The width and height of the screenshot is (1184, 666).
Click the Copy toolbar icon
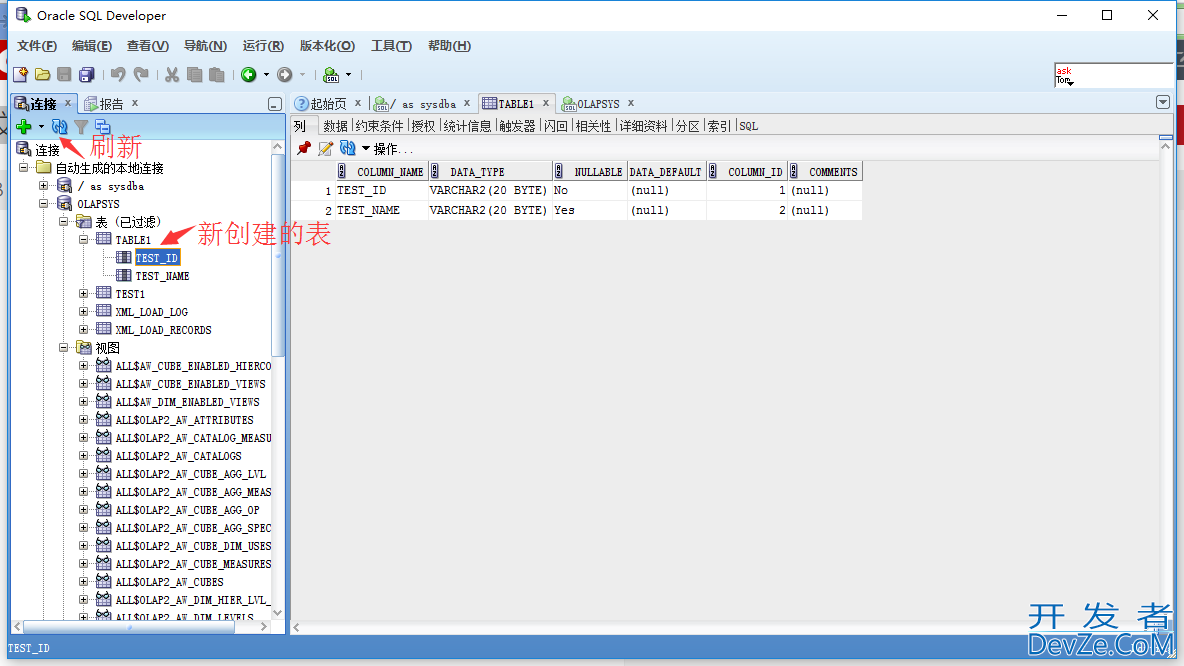(x=194, y=74)
